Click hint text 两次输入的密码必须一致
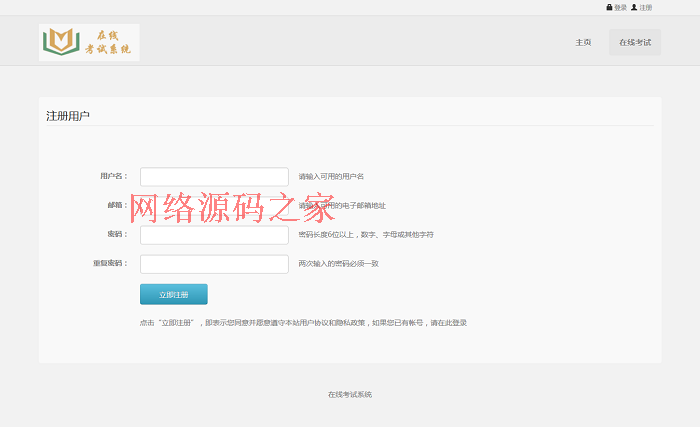Image resolution: width=700 pixels, height=427 pixels. point(338,264)
